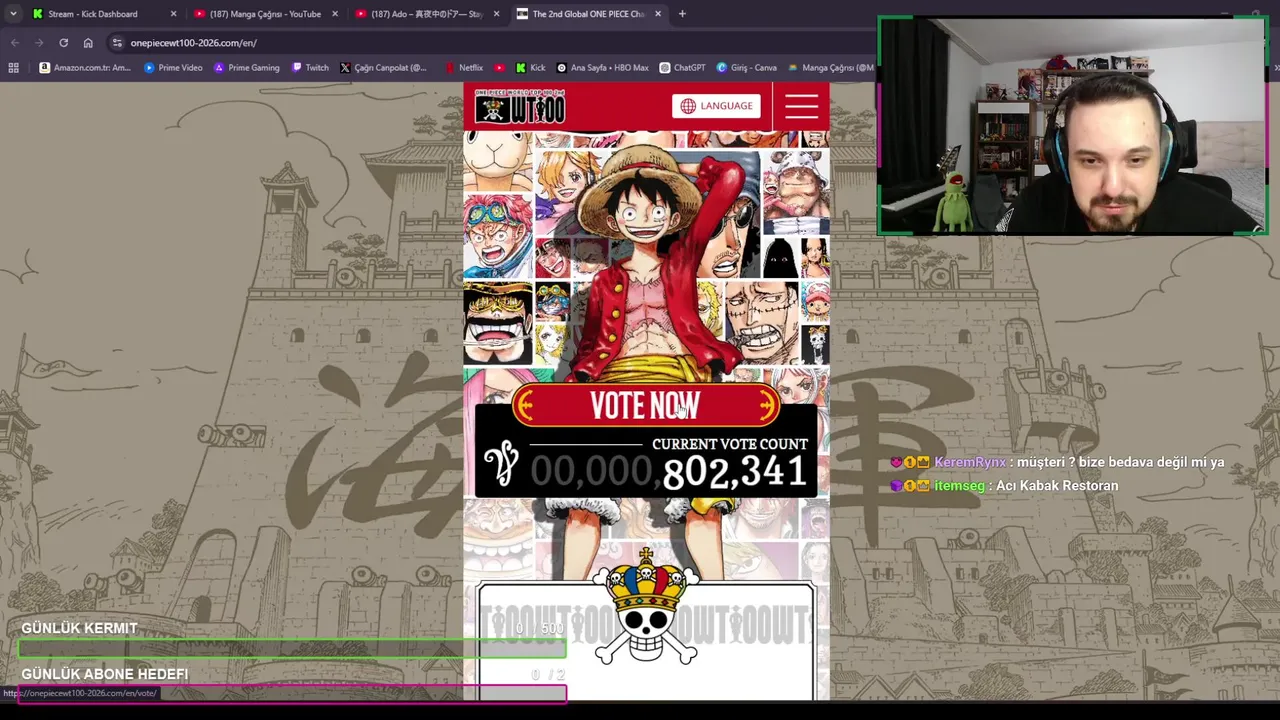Close the Stream - Kick Dashboard tab
The width and height of the screenshot is (1280, 720).
coord(173,14)
